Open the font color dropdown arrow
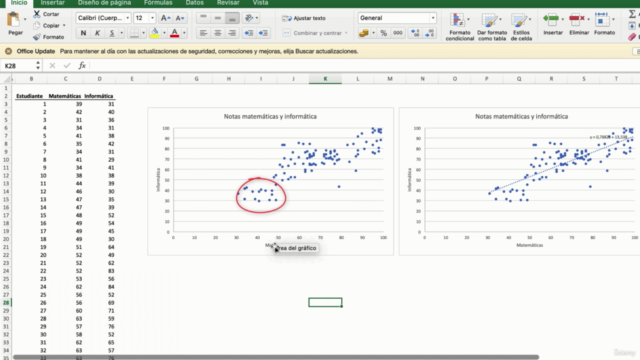Screen dimensions: 640x360 tap(184, 33)
